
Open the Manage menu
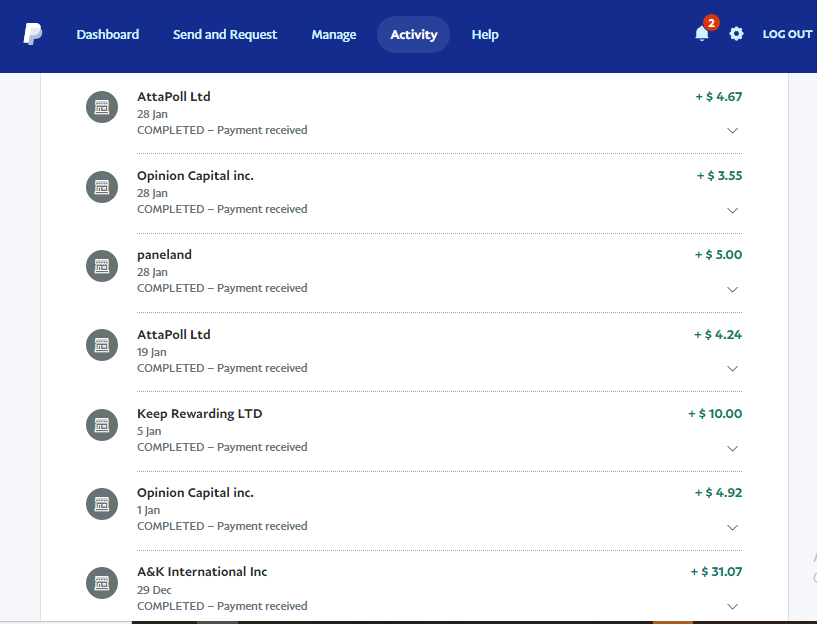pyautogui.click(x=334, y=34)
